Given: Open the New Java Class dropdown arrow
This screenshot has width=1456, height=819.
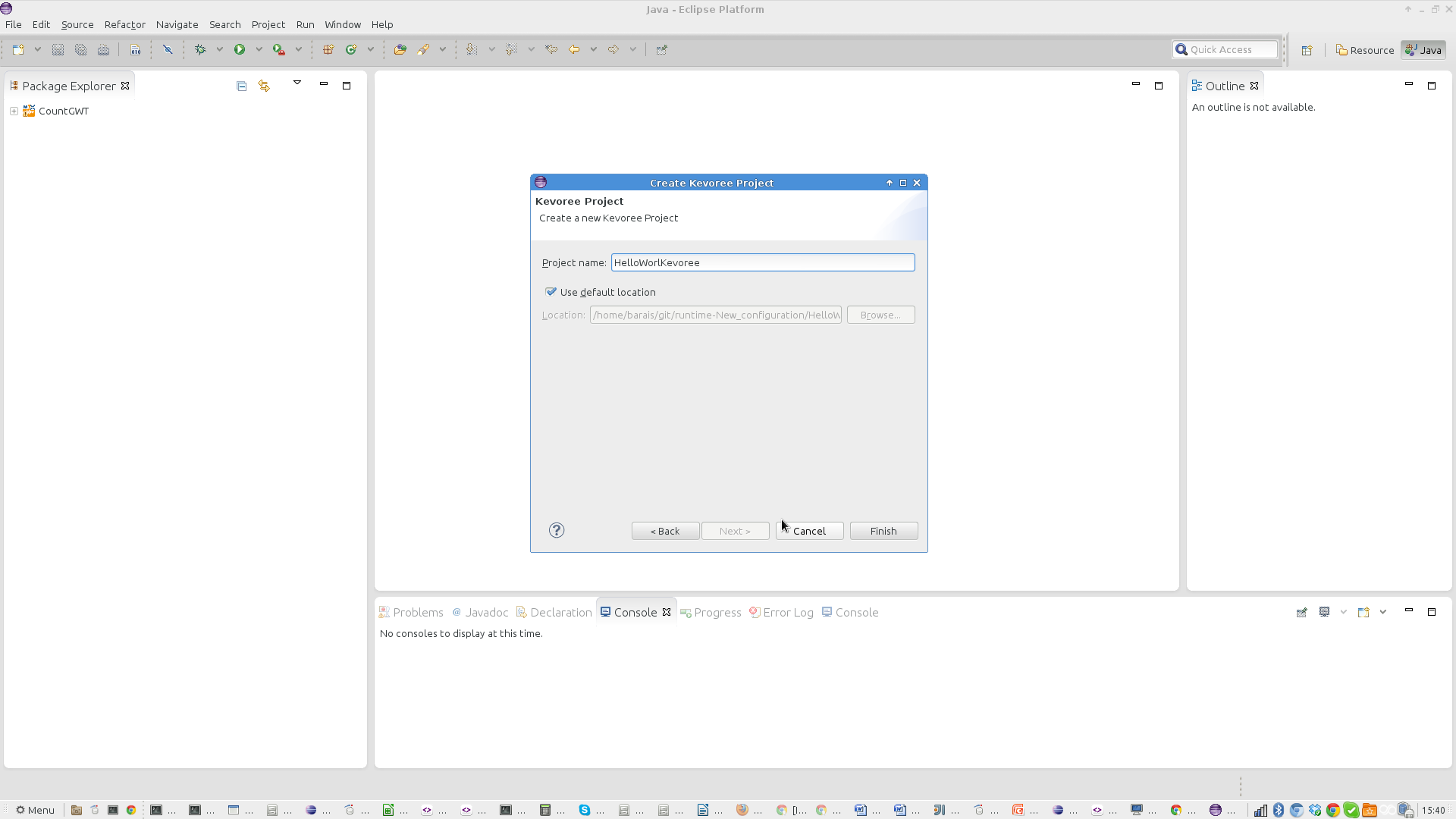Looking at the screenshot, I should click(370, 49).
